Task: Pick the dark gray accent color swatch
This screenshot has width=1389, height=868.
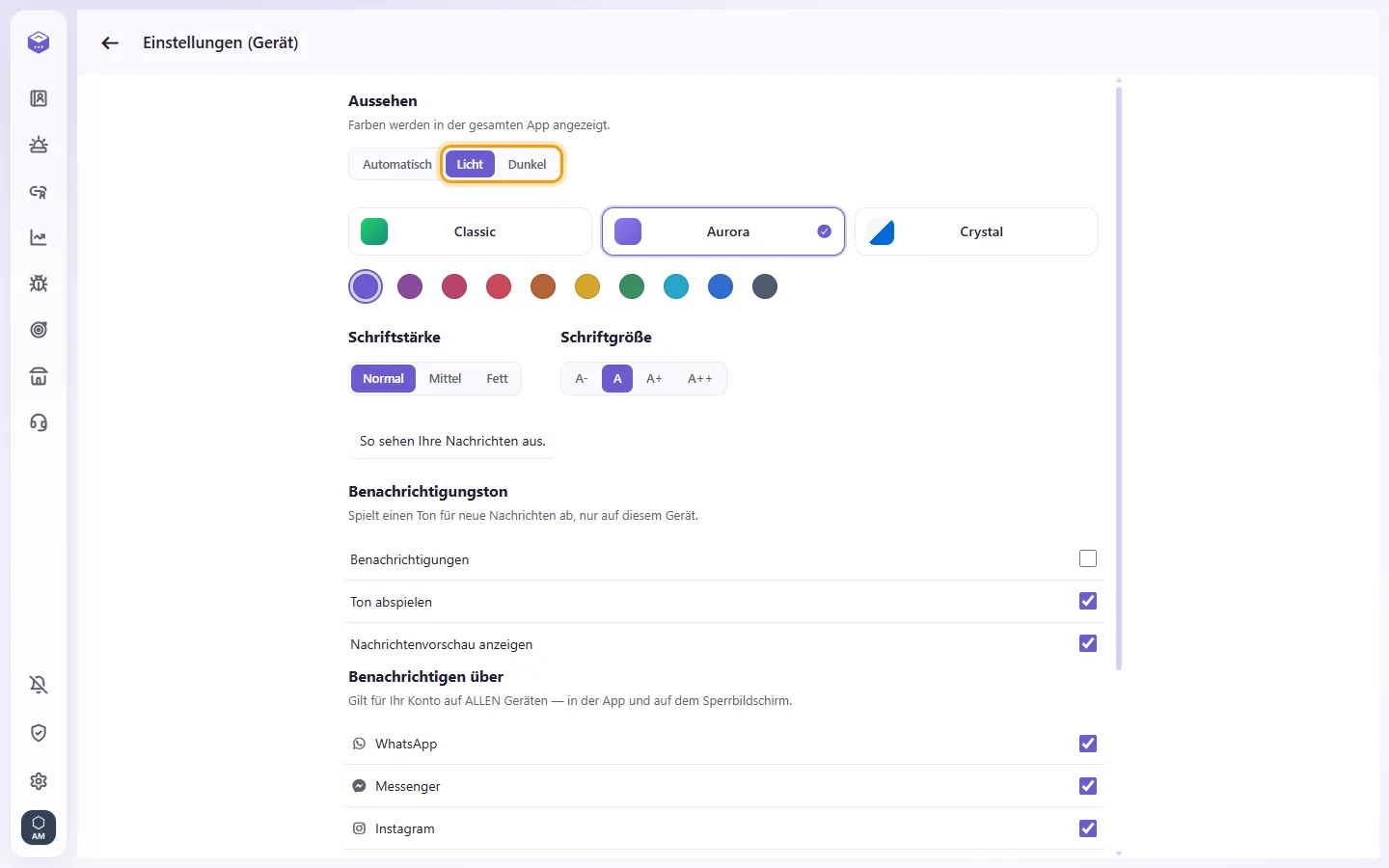Action: [765, 286]
